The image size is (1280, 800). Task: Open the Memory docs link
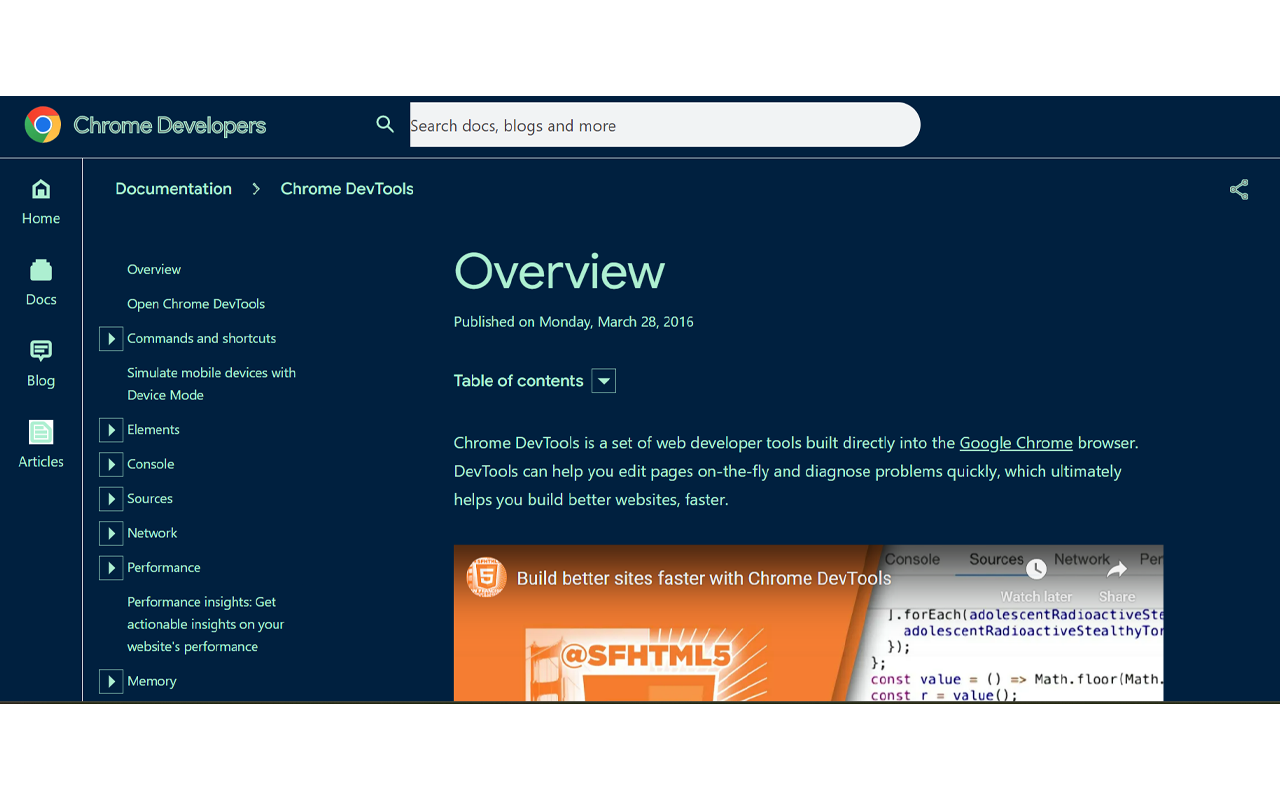coord(152,681)
